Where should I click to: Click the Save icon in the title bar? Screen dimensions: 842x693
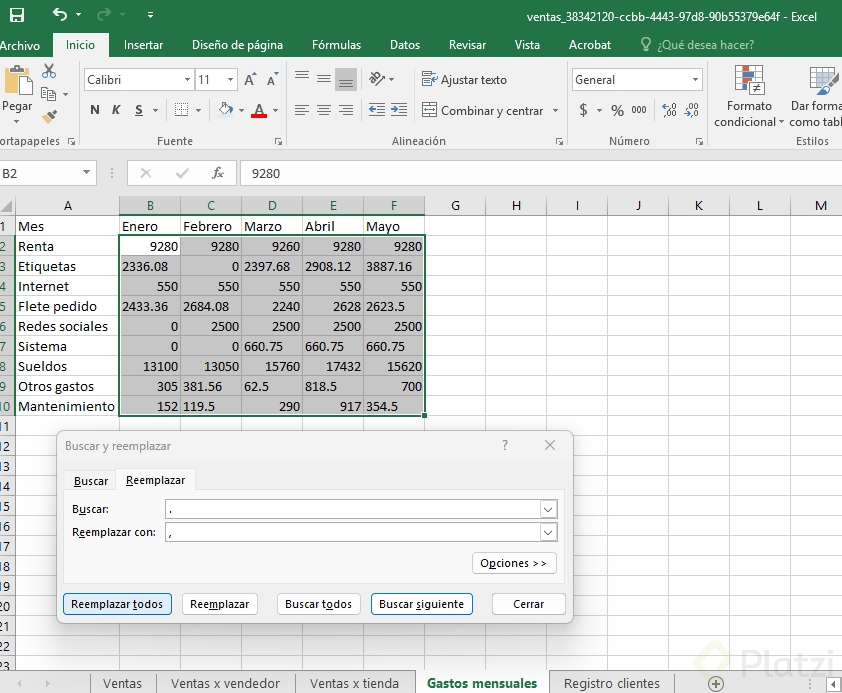point(17,15)
